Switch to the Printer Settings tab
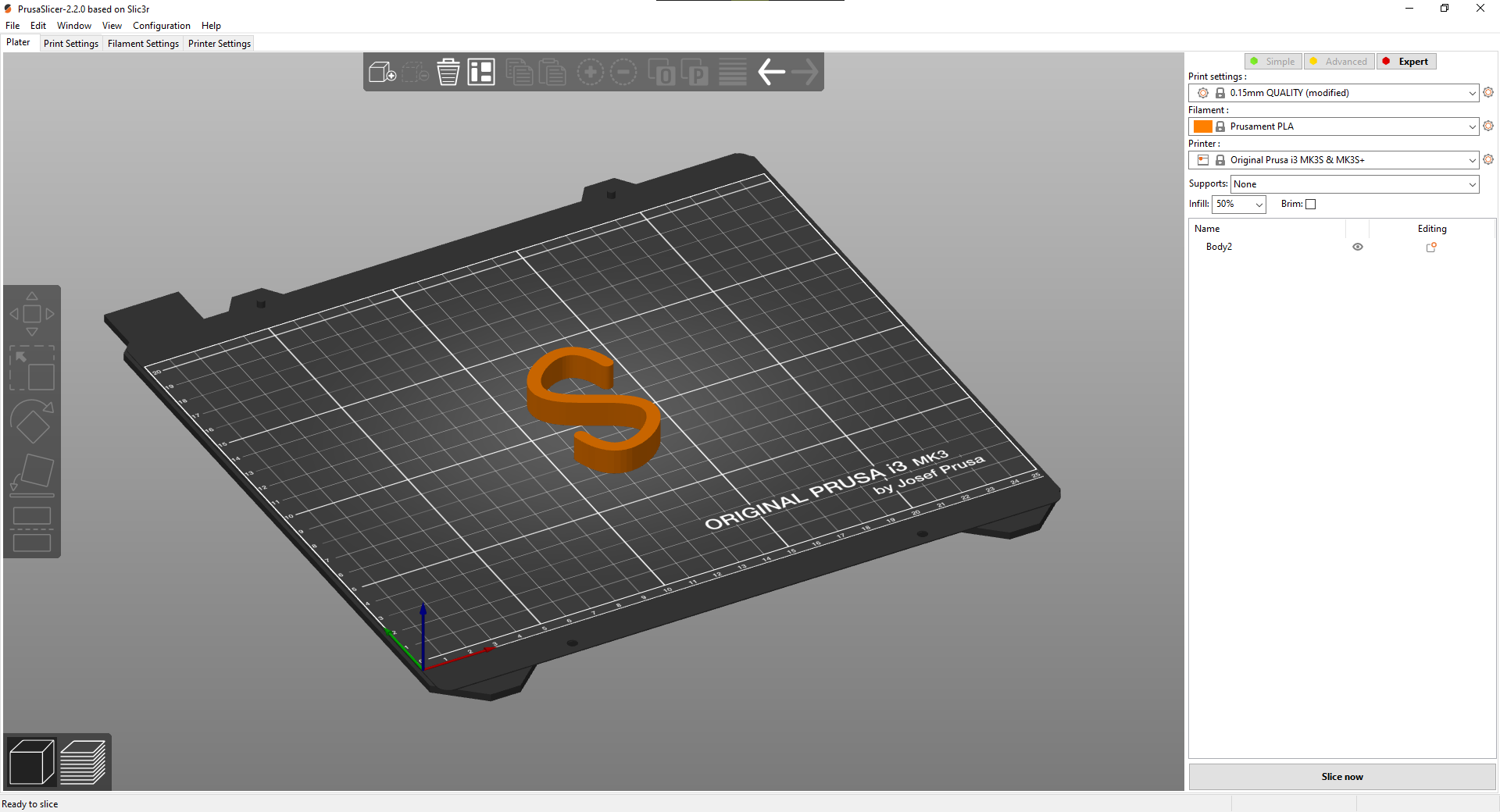This screenshot has height=812, width=1500. pos(220,44)
